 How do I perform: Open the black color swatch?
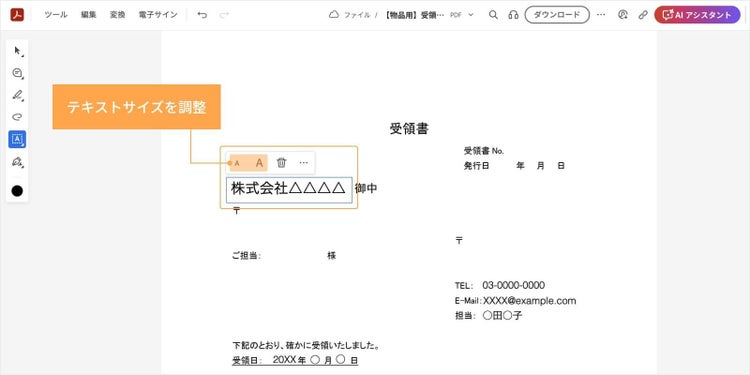pyautogui.click(x=17, y=191)
